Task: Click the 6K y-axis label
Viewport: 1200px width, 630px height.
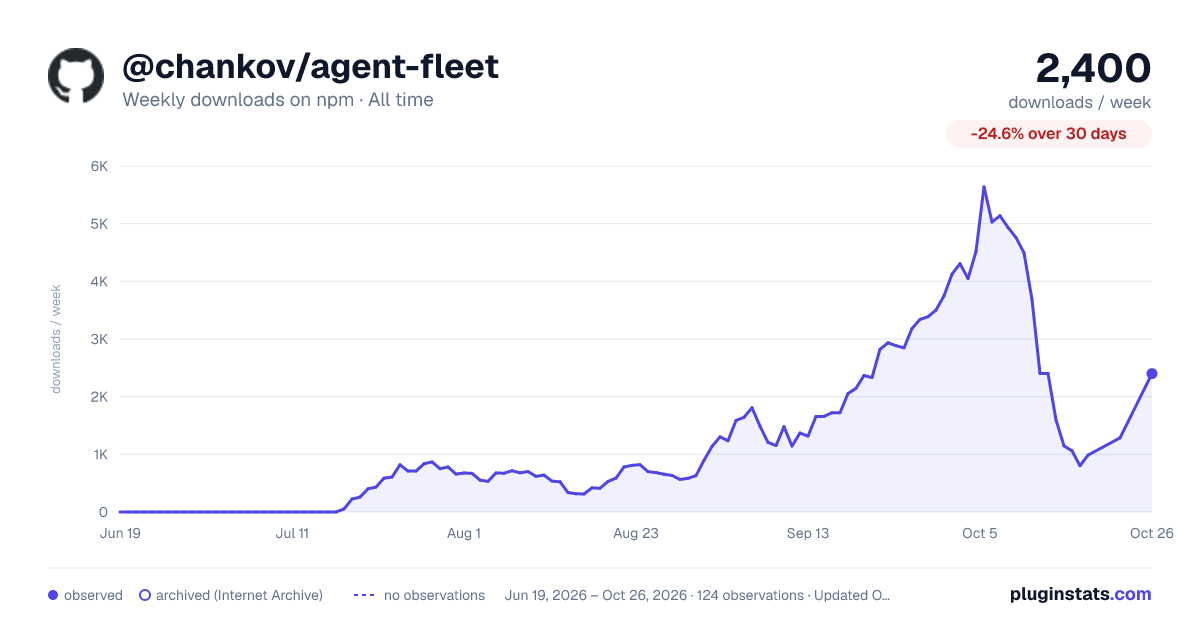Action: click(x=99, y=166)
